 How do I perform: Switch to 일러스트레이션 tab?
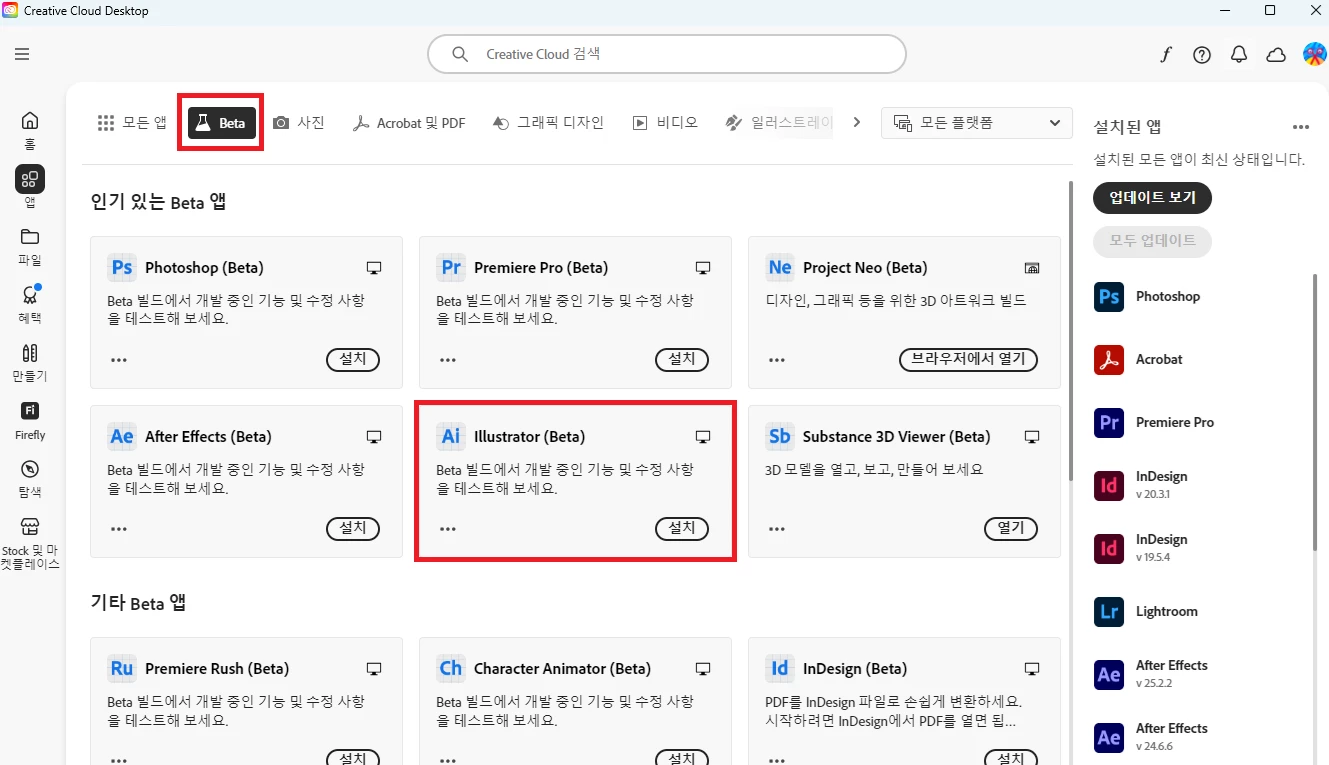[779, 123]
